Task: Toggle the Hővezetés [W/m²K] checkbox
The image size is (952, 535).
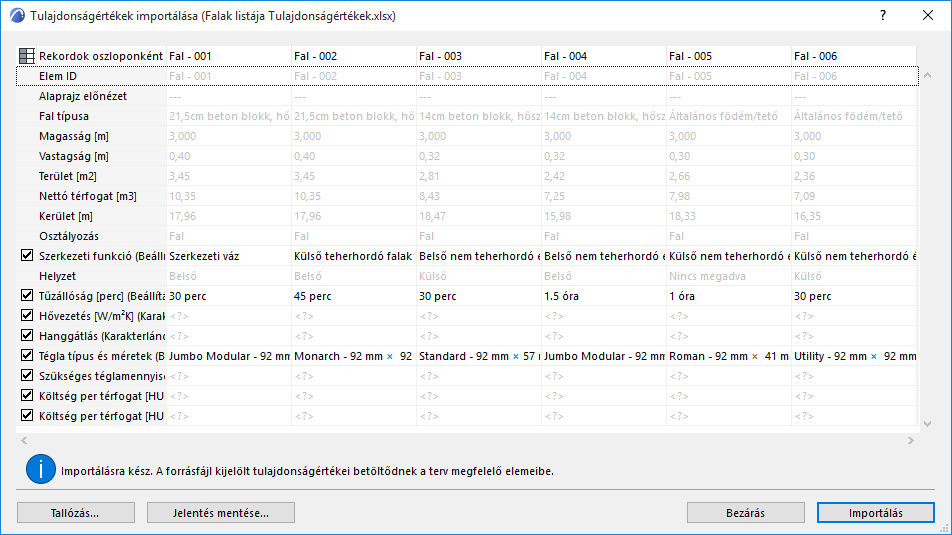Action: click(27, 315)
